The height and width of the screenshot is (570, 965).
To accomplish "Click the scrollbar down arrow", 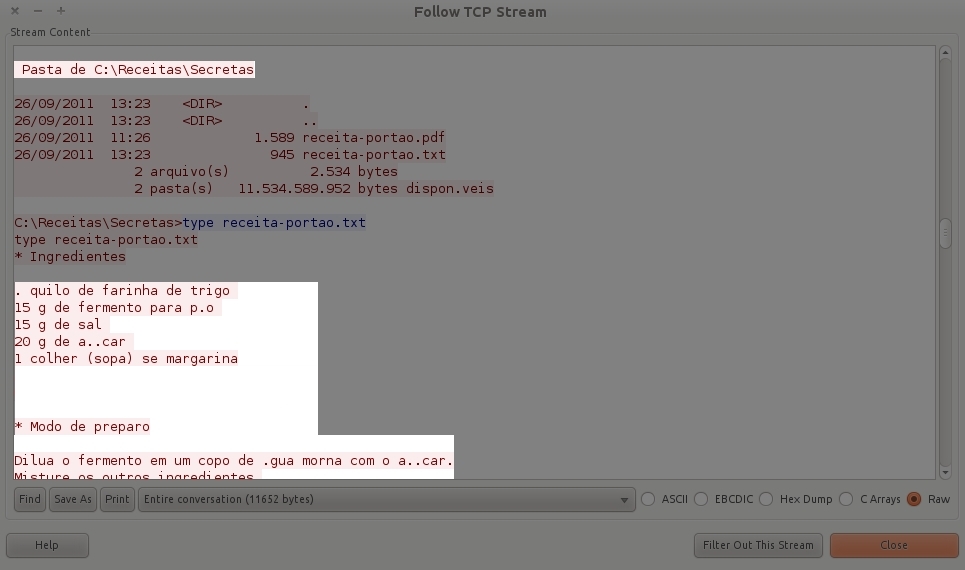I will point(945,473).
